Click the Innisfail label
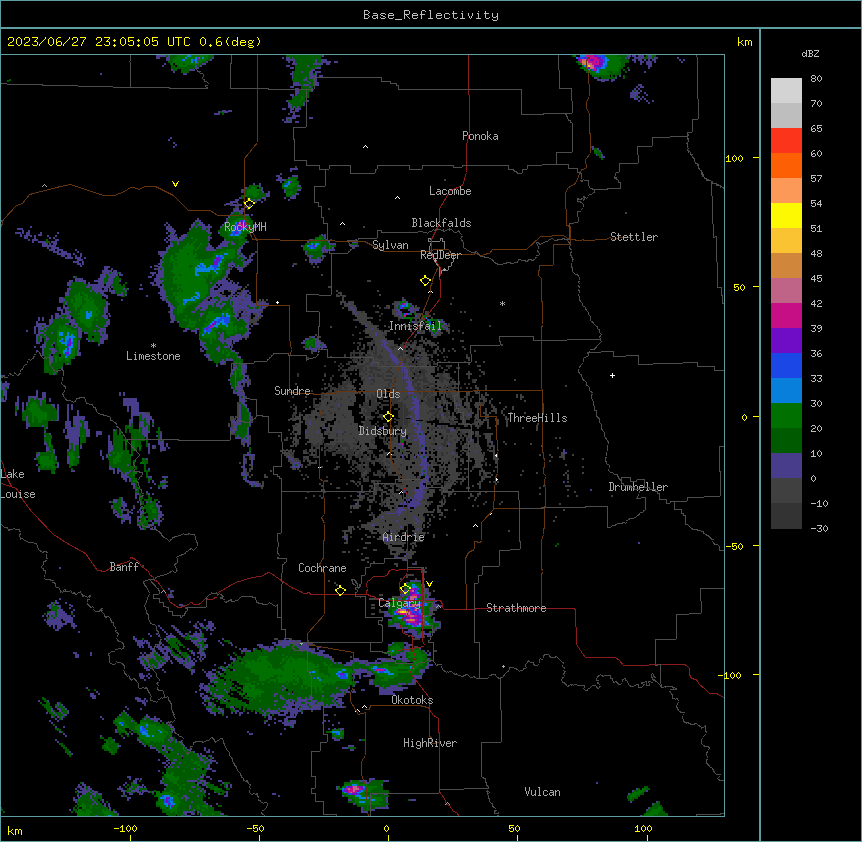 (x=415, y=326)
